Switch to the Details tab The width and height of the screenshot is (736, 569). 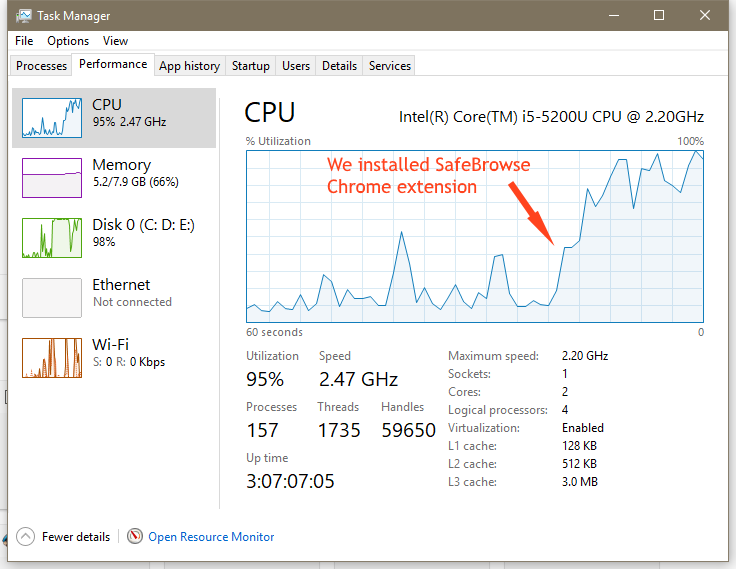coord(339,66)
